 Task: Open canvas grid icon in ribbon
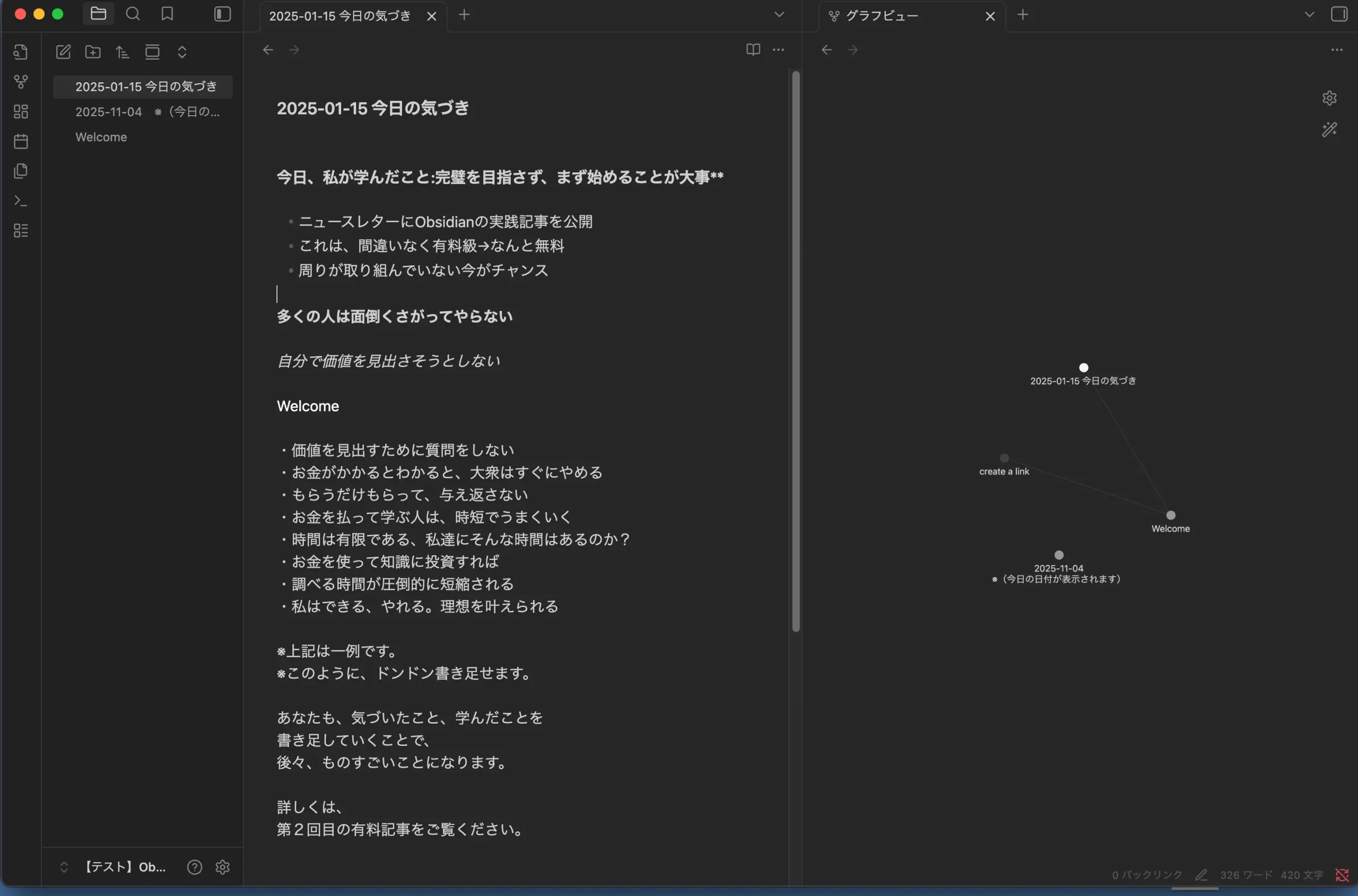(21, 111)
